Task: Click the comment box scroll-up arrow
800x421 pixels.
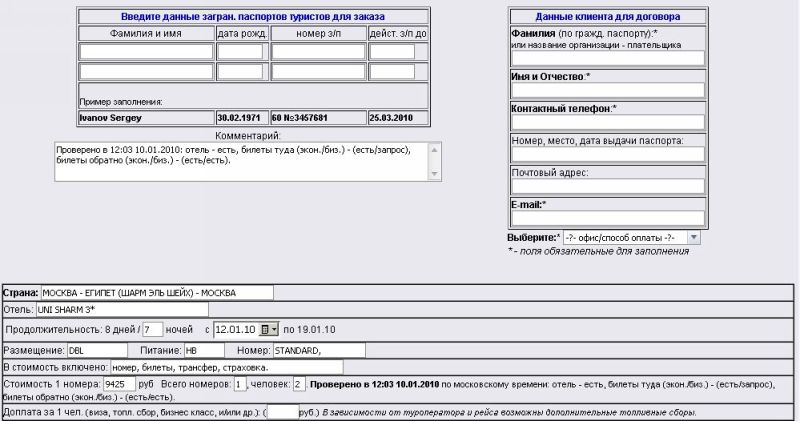Action: click(434, 149)
